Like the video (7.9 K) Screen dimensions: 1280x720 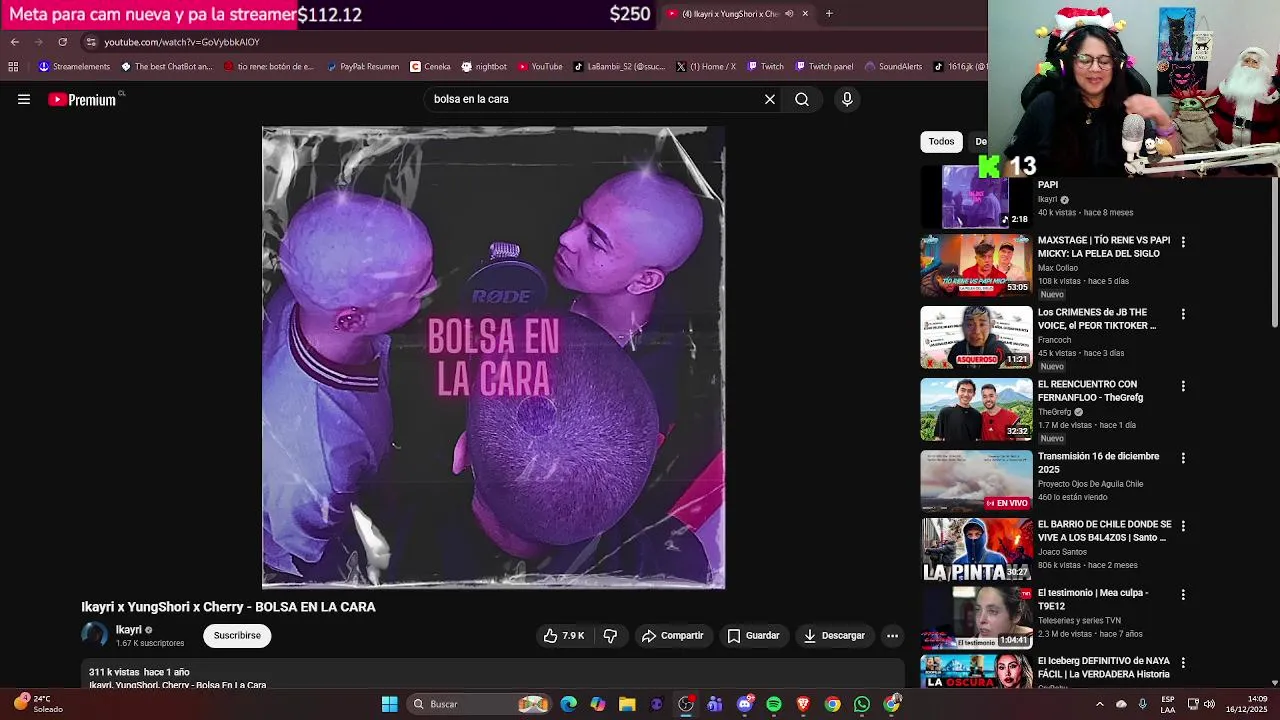click(x=564, y=636)
